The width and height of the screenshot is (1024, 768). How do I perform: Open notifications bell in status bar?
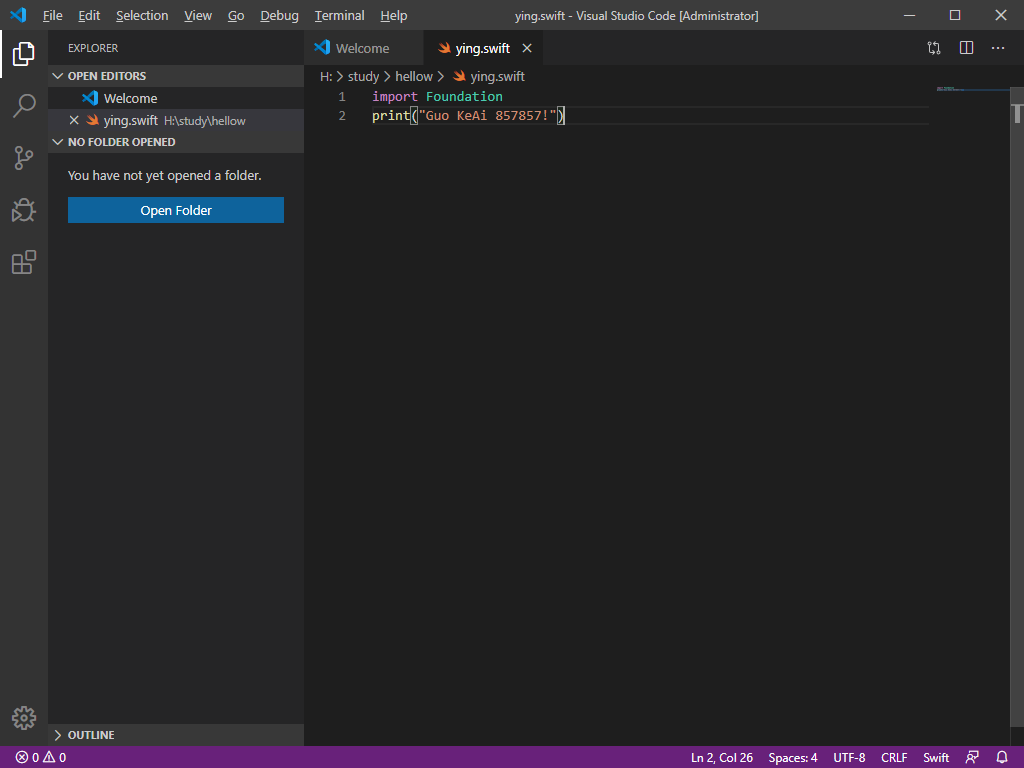[x=1002, y=758]
